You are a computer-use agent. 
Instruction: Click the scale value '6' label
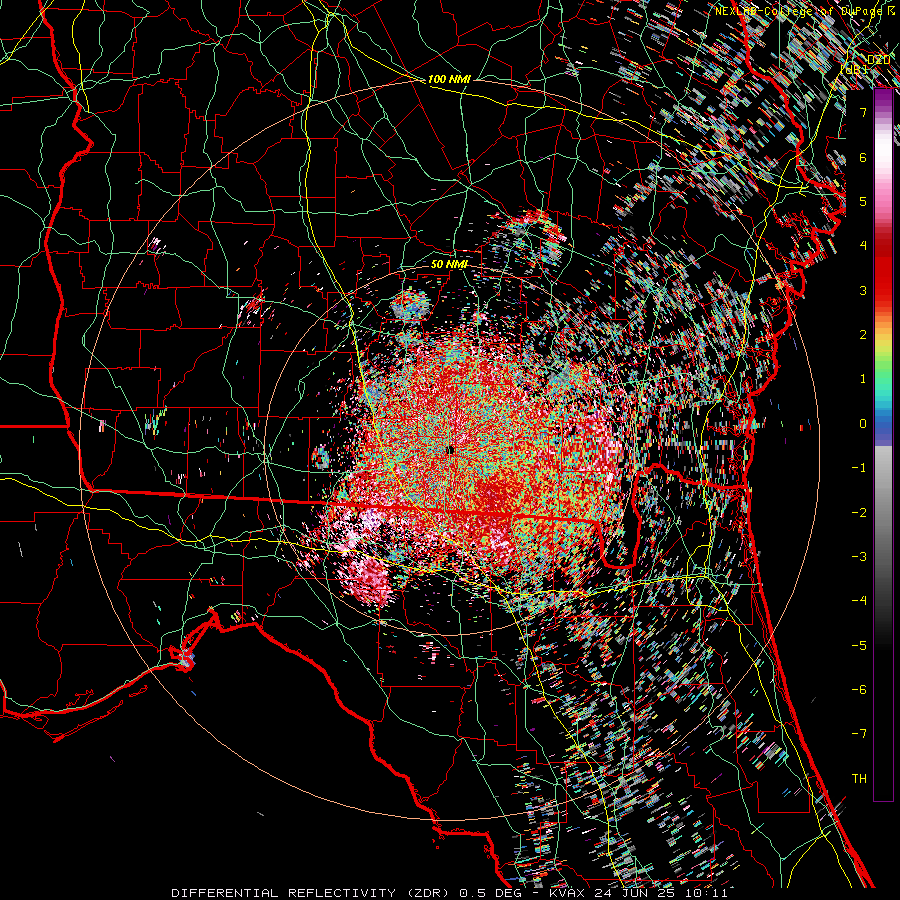[863, 157]
